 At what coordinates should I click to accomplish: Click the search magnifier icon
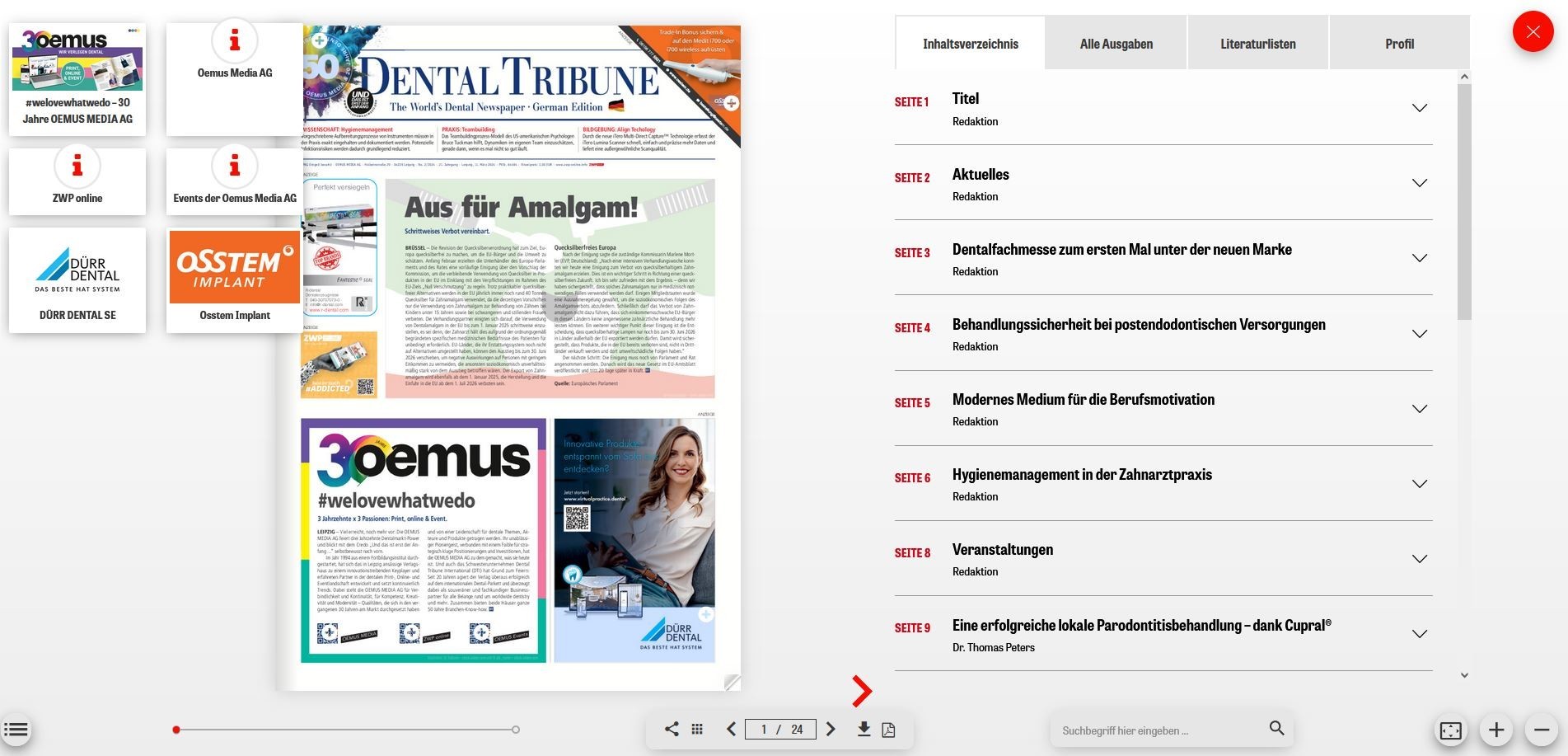click(x=1276, y=728)
